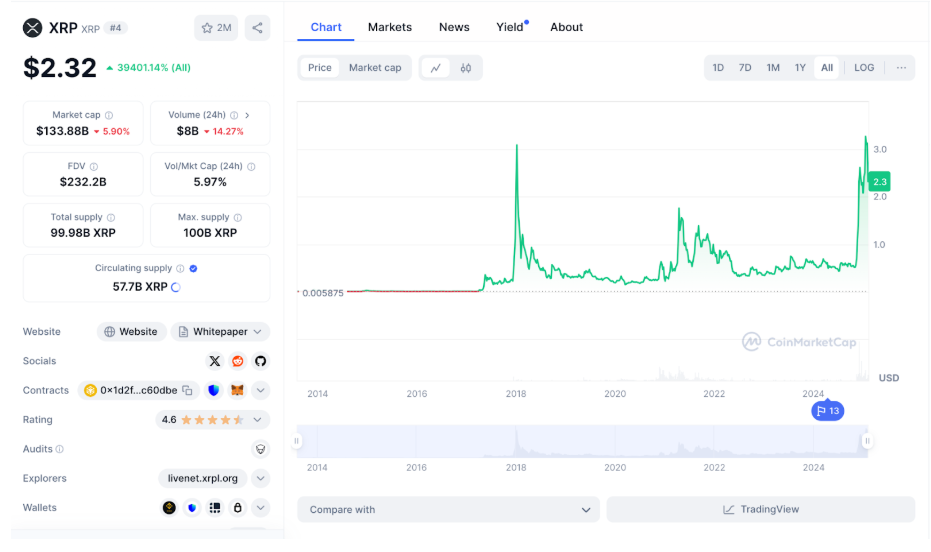Open the livenet.xrpl.org explorer link

[203, 479]
